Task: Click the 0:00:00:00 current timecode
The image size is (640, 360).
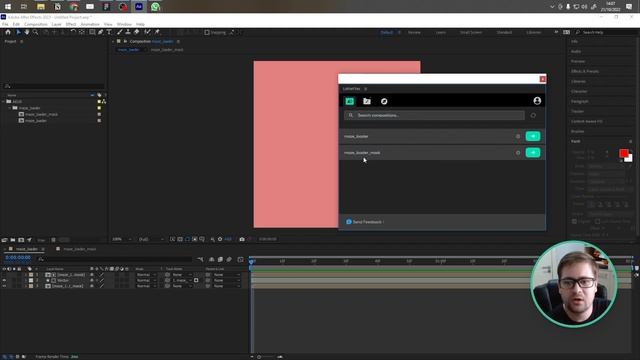Action: [18, 258]
